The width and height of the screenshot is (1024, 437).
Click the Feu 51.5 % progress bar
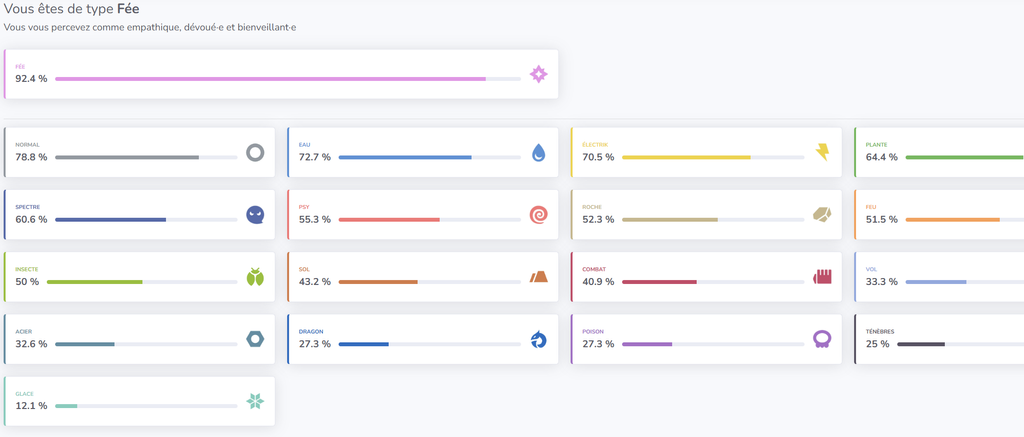[965, 219]
